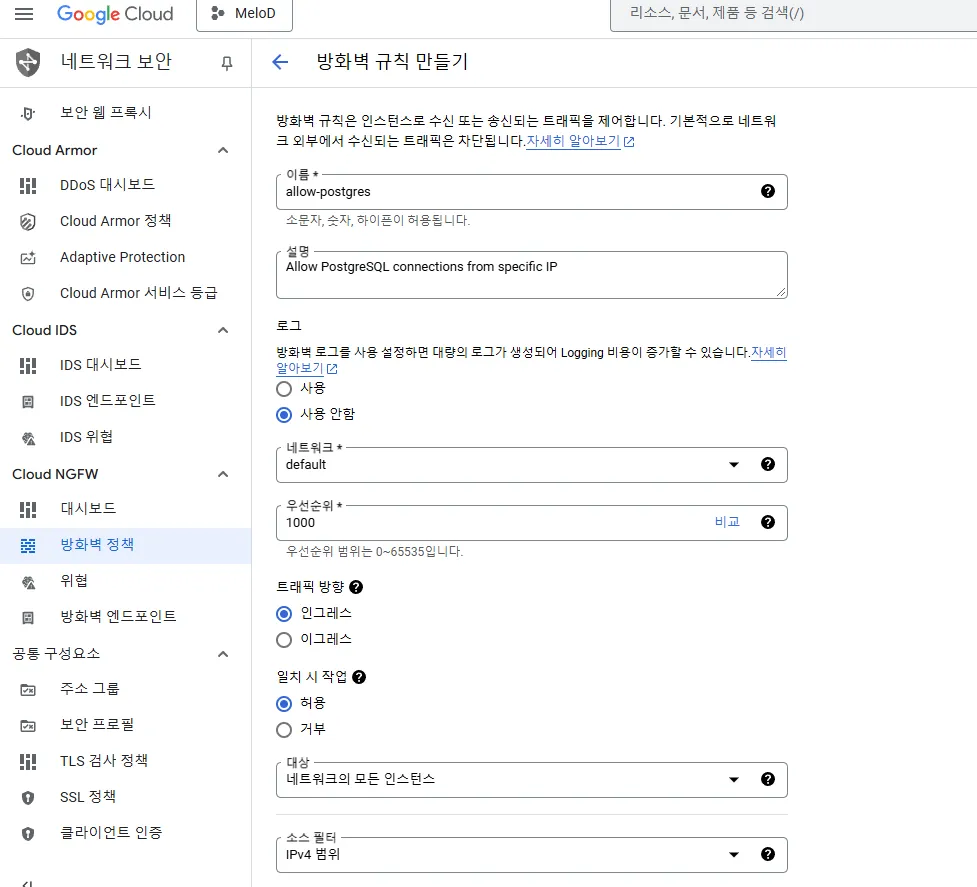The image size is (977, 887).
Task: Click the pin icon beside 네트워크 보안
Action: 227,63
